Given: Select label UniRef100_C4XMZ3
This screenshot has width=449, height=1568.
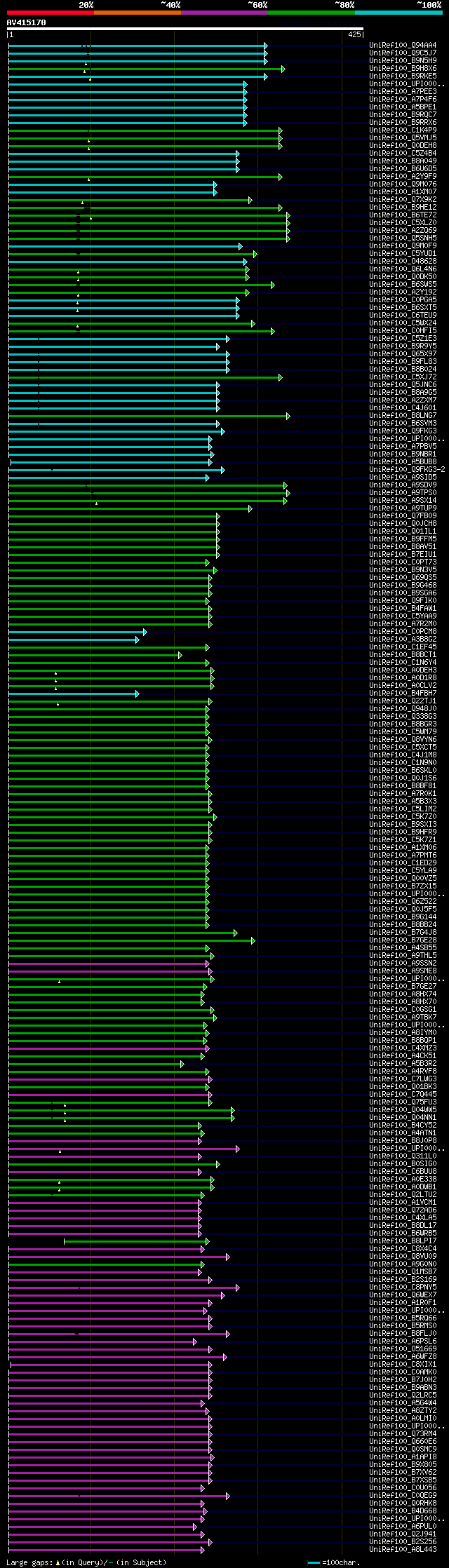Looking at the screenshot, I should [x=403, y=1048].
